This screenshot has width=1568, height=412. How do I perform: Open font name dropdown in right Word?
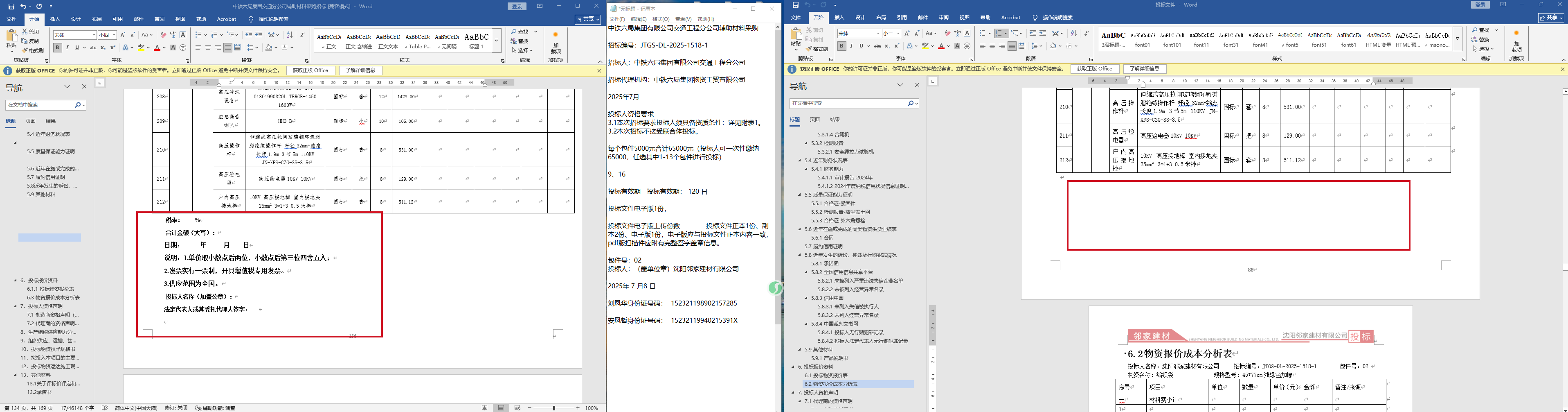coord(878,34)
